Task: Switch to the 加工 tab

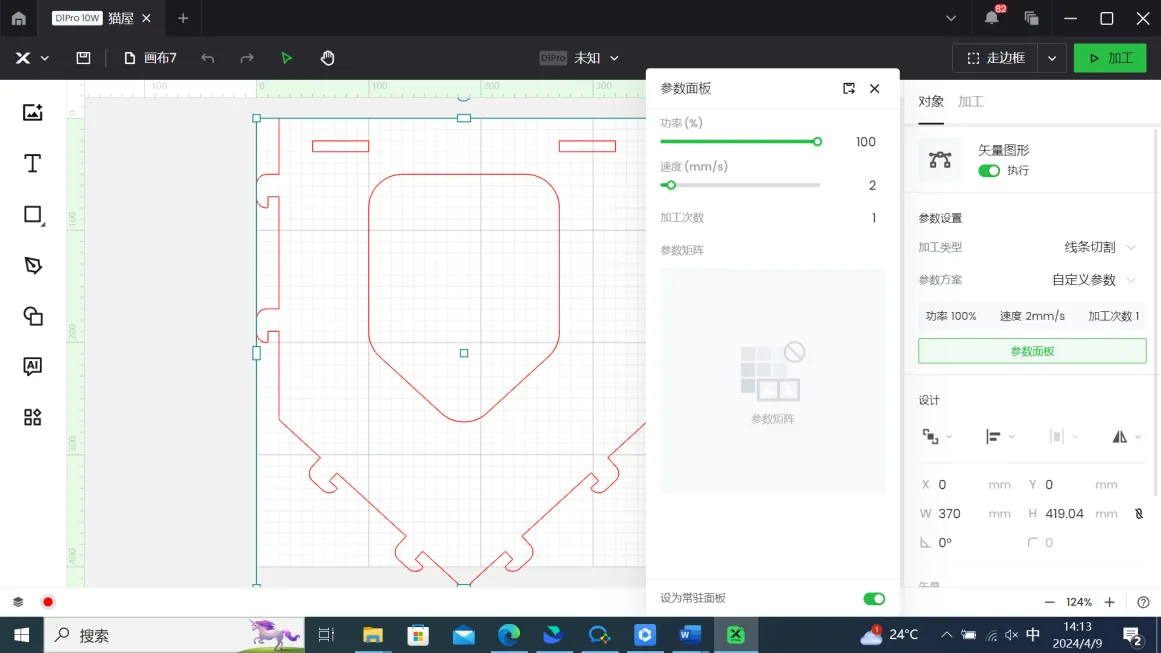Action: pos(970,102)
